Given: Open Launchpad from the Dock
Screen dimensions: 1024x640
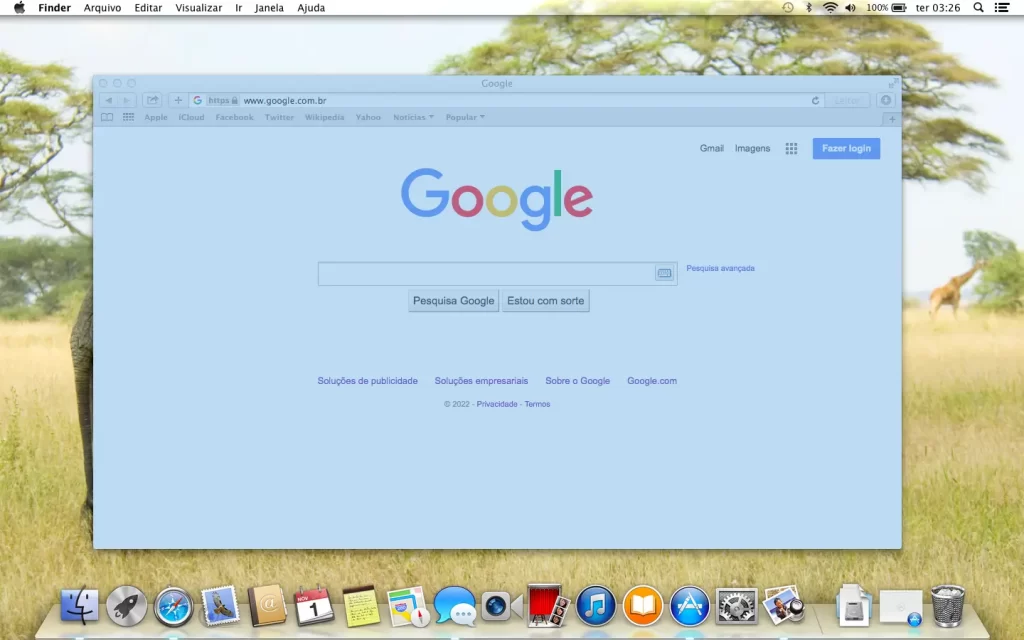Looking at the screenshot, I should 126,606.
